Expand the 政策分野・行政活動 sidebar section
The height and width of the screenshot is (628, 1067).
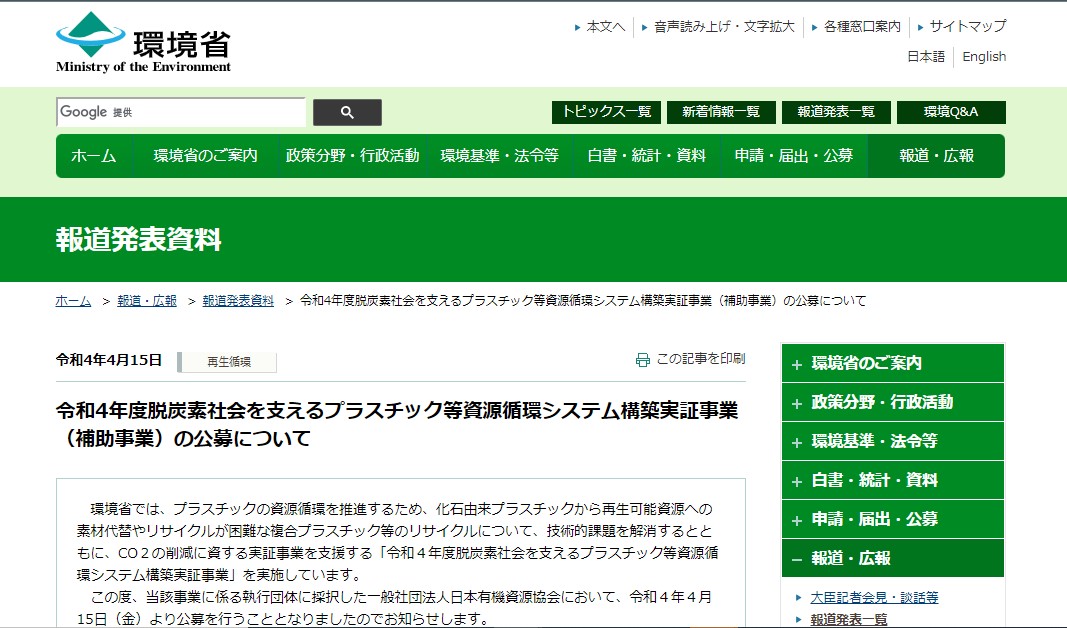[892, 402]
